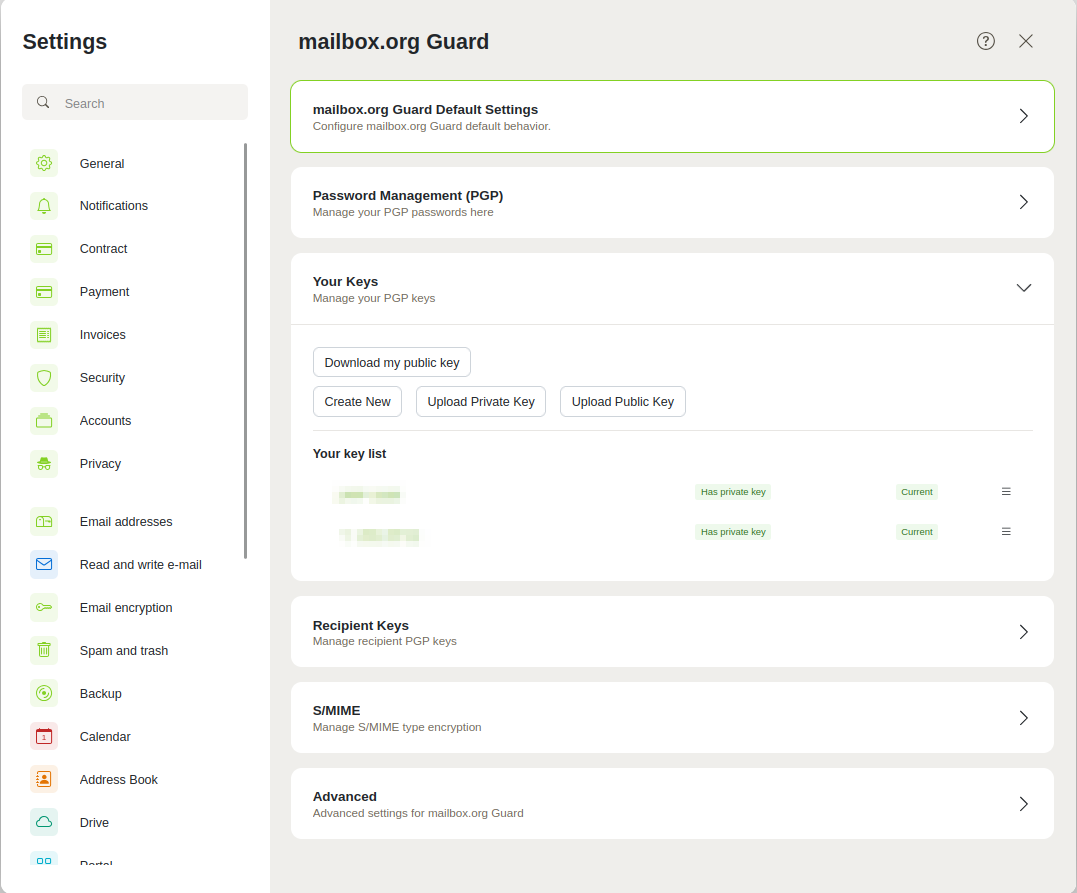Viewport: 1077px width, 893px height.
Task: Open Privacy via the incognito icon
Action: pos(44,464)
